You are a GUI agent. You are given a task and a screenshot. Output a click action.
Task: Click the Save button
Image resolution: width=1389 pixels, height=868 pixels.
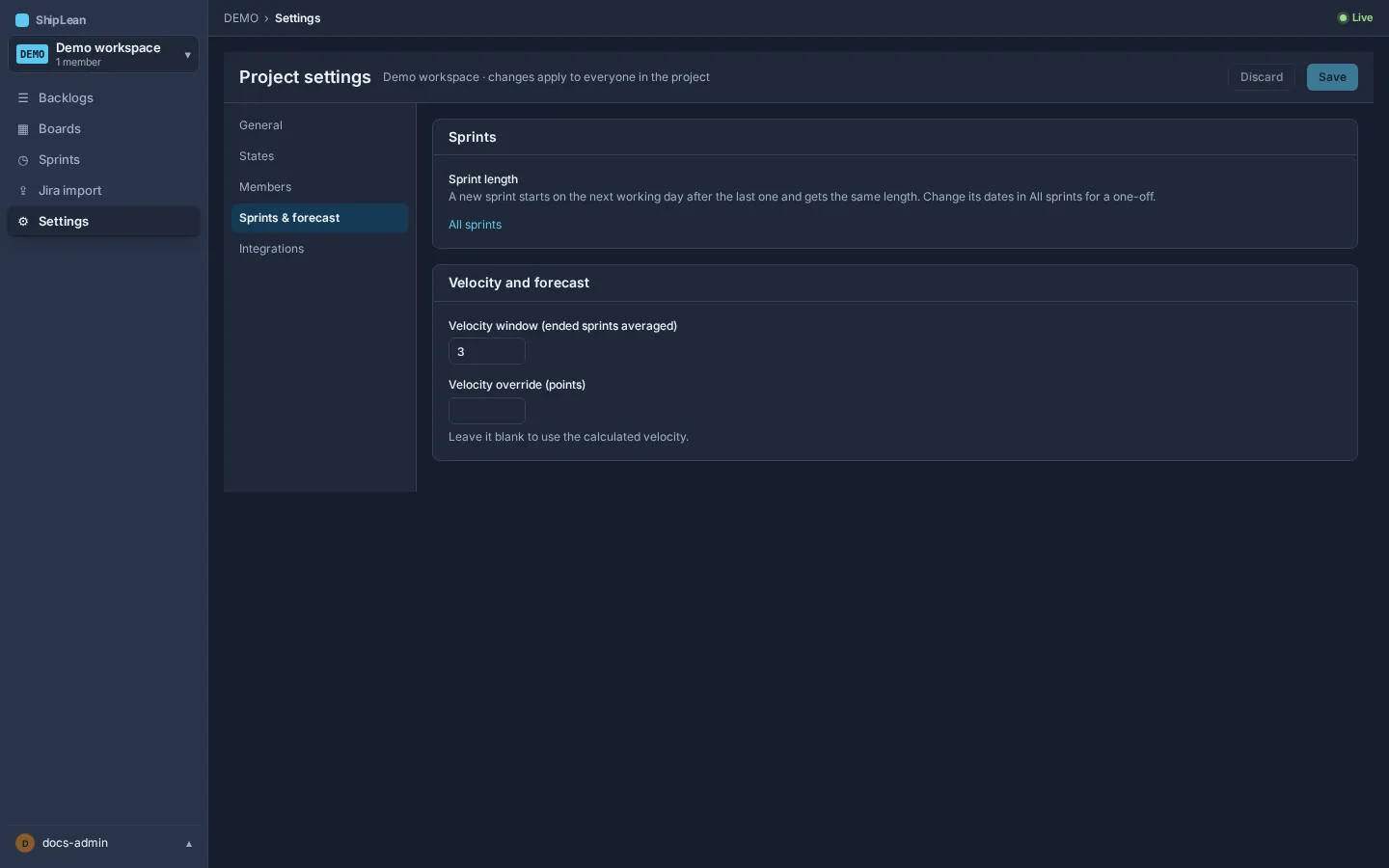[1332, 77]
